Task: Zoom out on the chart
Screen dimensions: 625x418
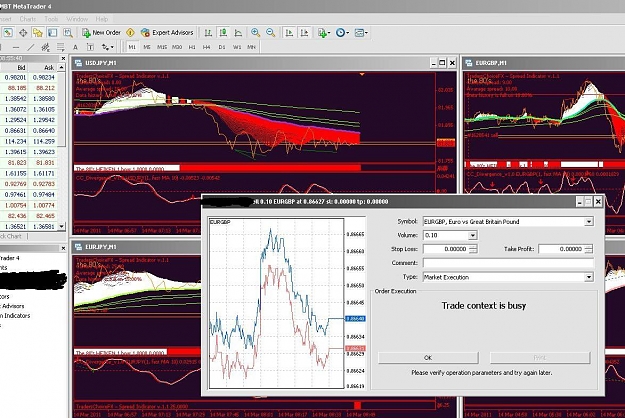Action: click(x=271, y=33)
